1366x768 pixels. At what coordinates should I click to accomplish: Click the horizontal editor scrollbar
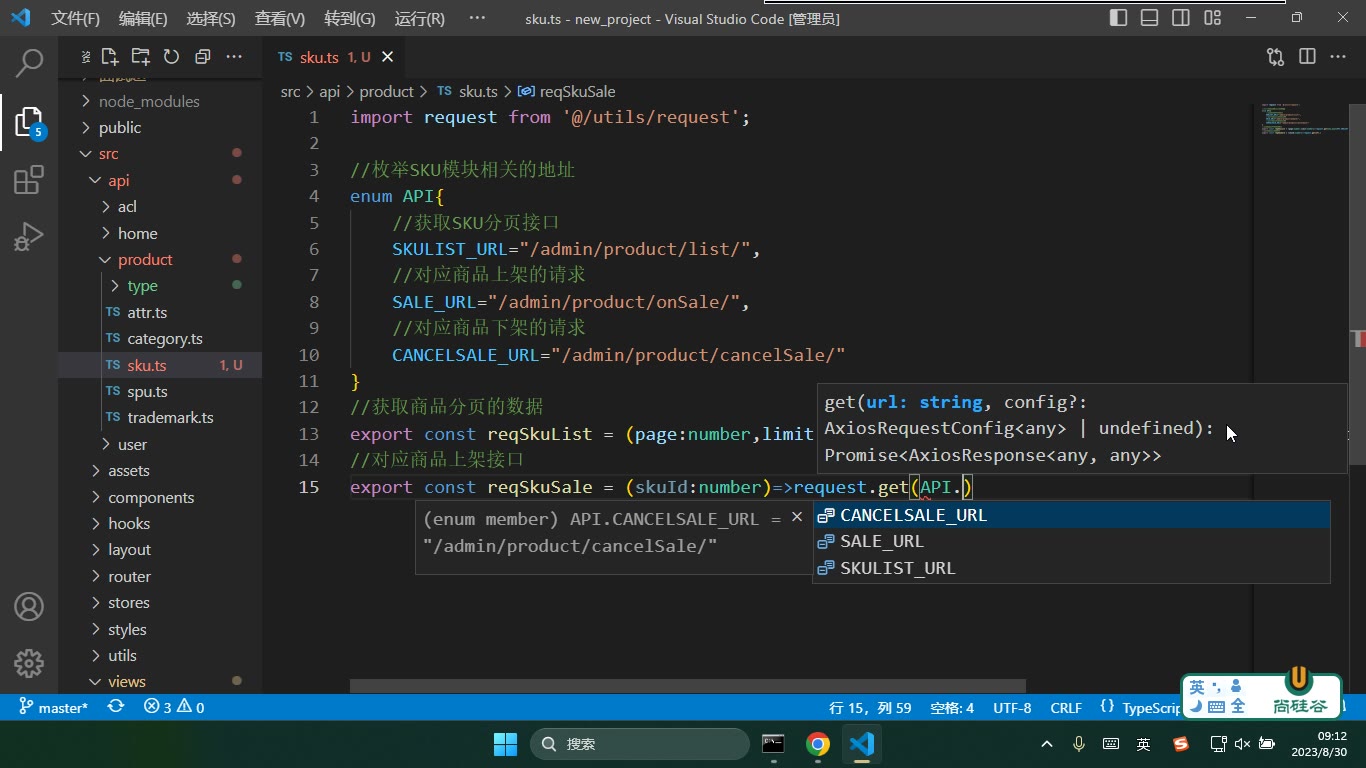pos(688,686)
